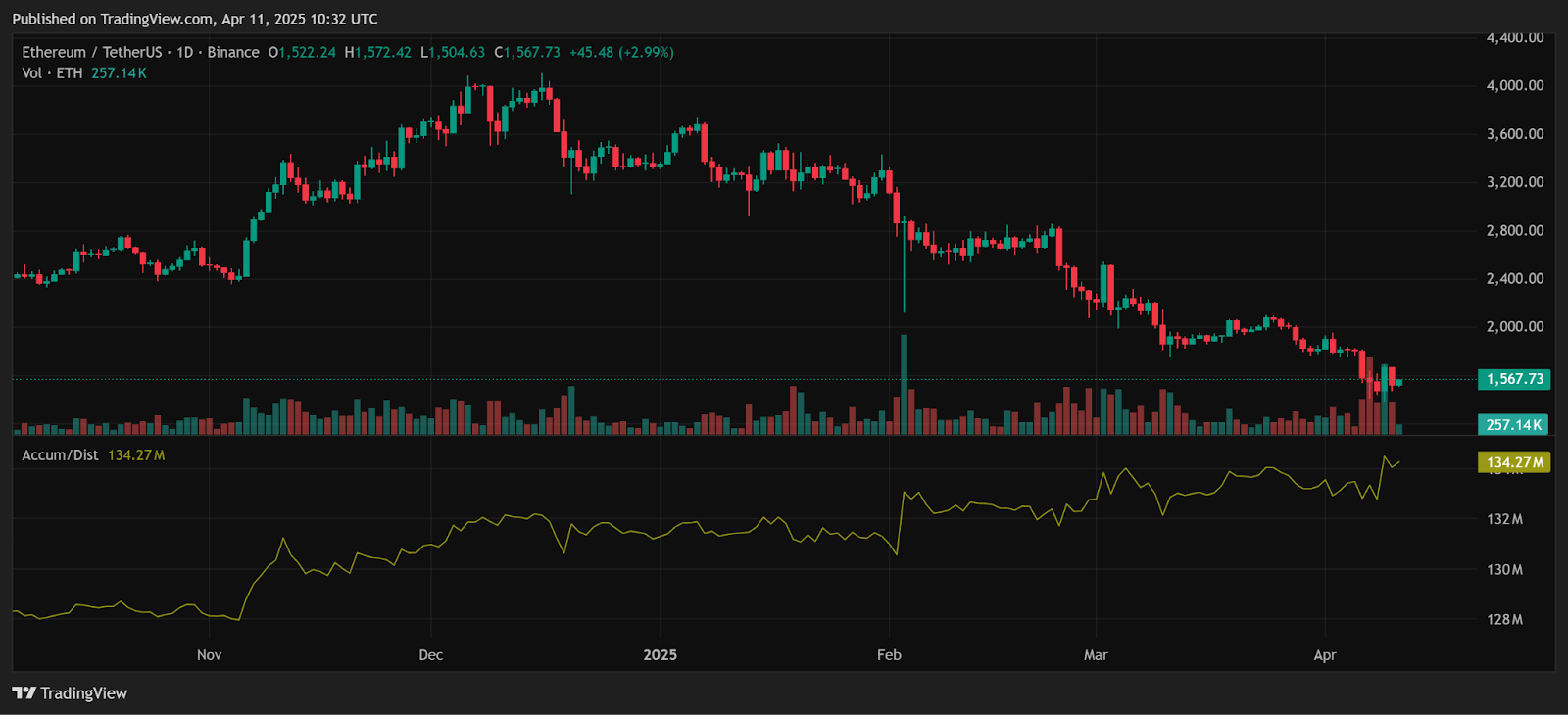Click the yellow 134.27M Accum/Dist axis label

[1513, 462]
